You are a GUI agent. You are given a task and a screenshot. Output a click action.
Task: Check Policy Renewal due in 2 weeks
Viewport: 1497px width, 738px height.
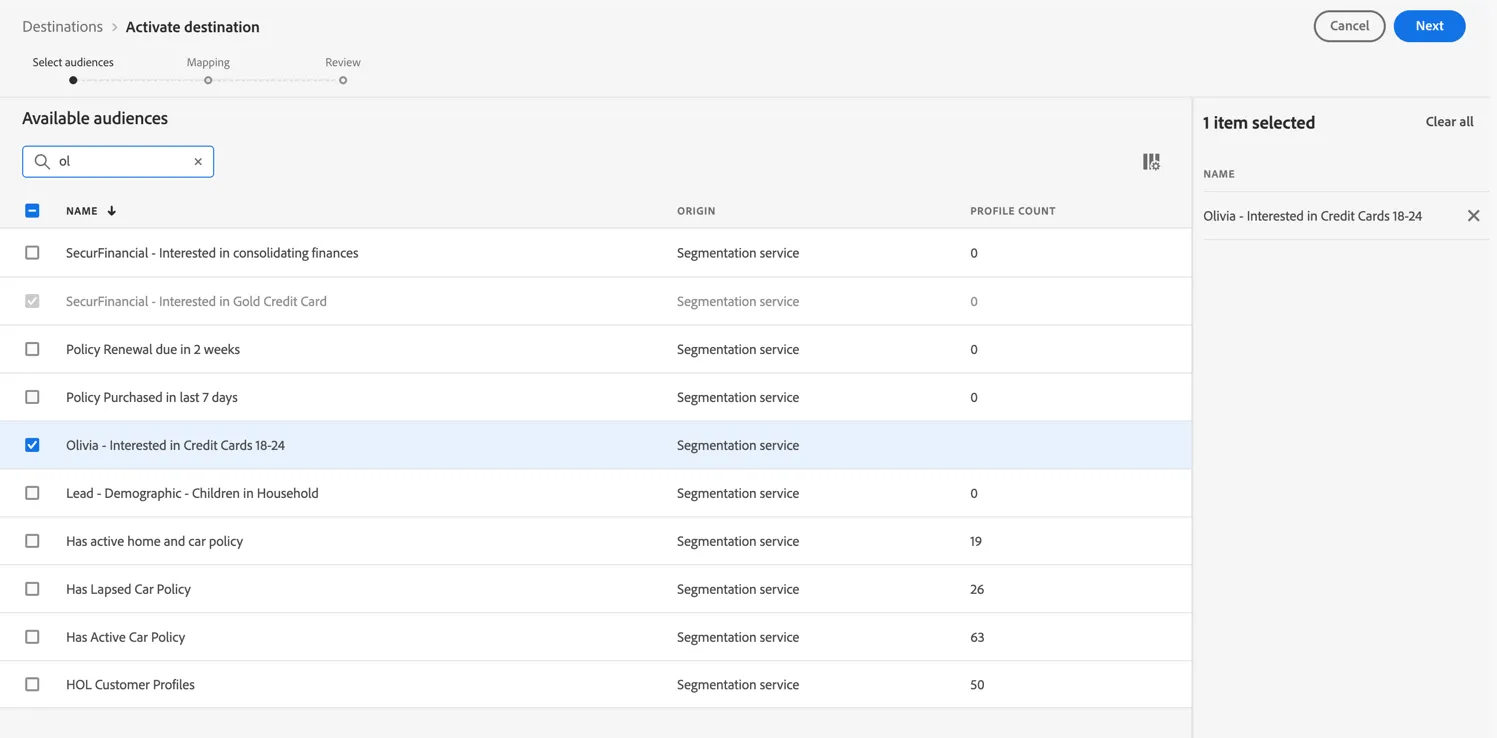pyautogui.click(x=32, y=349)
